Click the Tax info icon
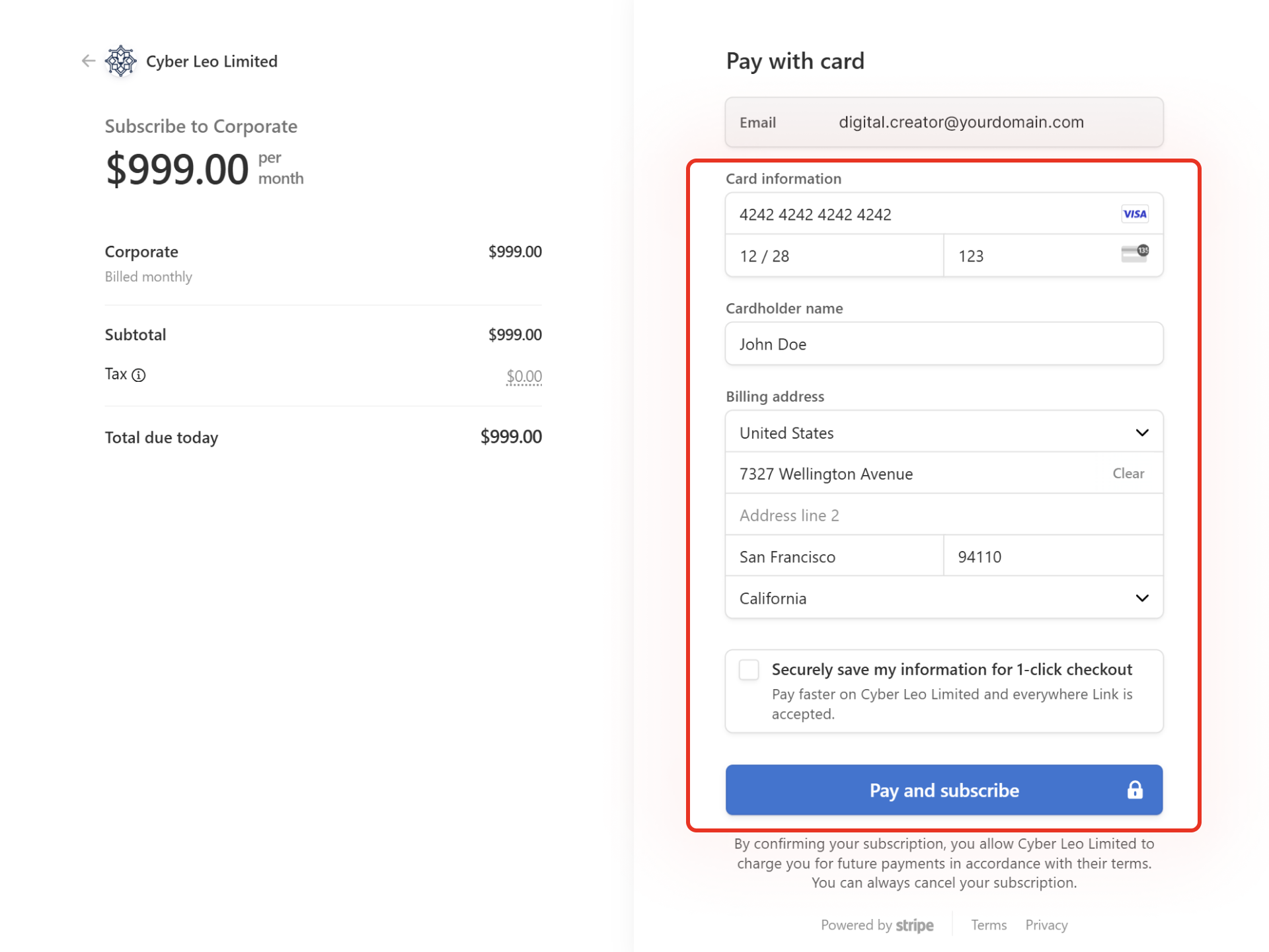This screenshot has height=952, width=1269. [x=138, y=375]
